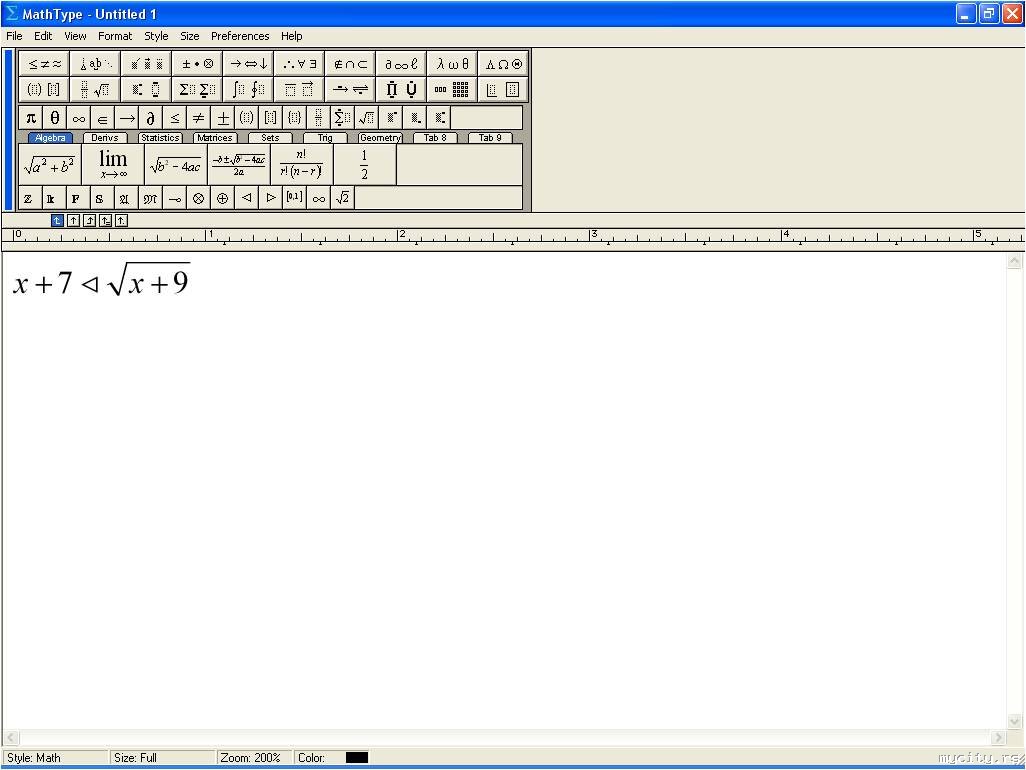Insert circled plus symbol in bottom bar
The height and width of the screenshot is (770, 1026).
click(222, 198)
